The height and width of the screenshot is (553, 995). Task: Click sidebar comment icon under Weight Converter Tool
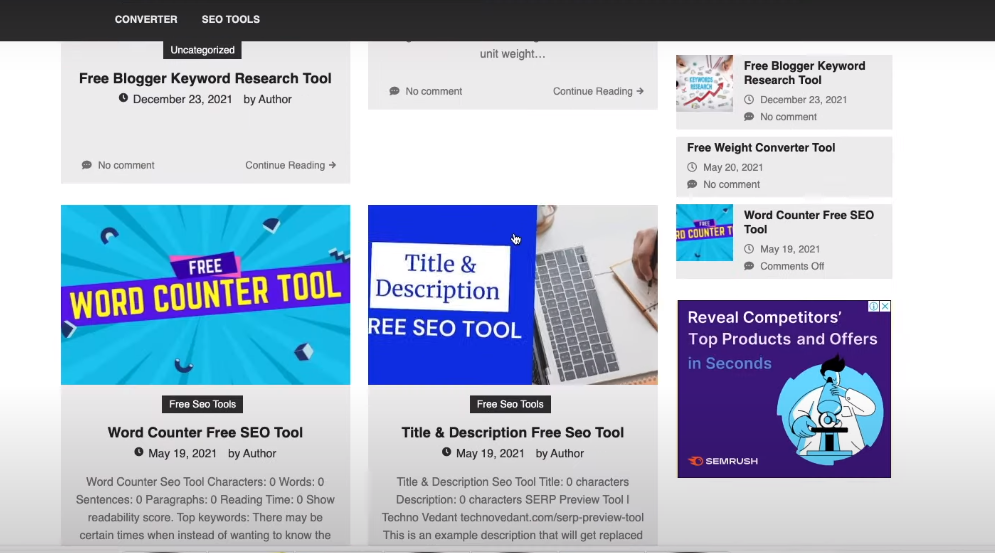(692, 185)
